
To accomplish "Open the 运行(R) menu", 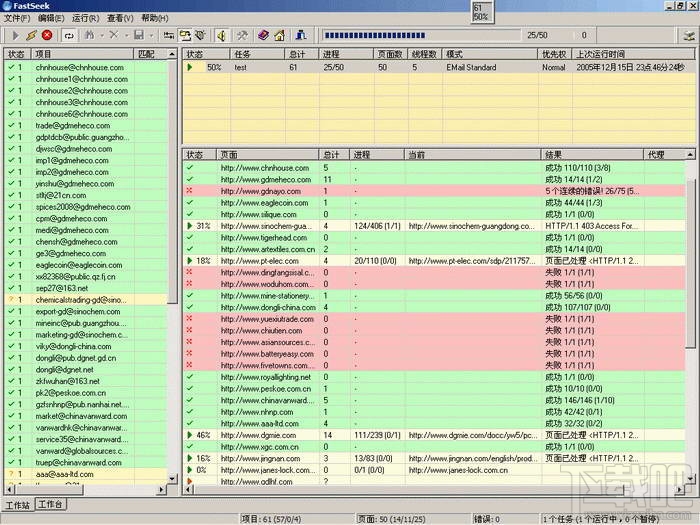I will (x=85, y=18).
